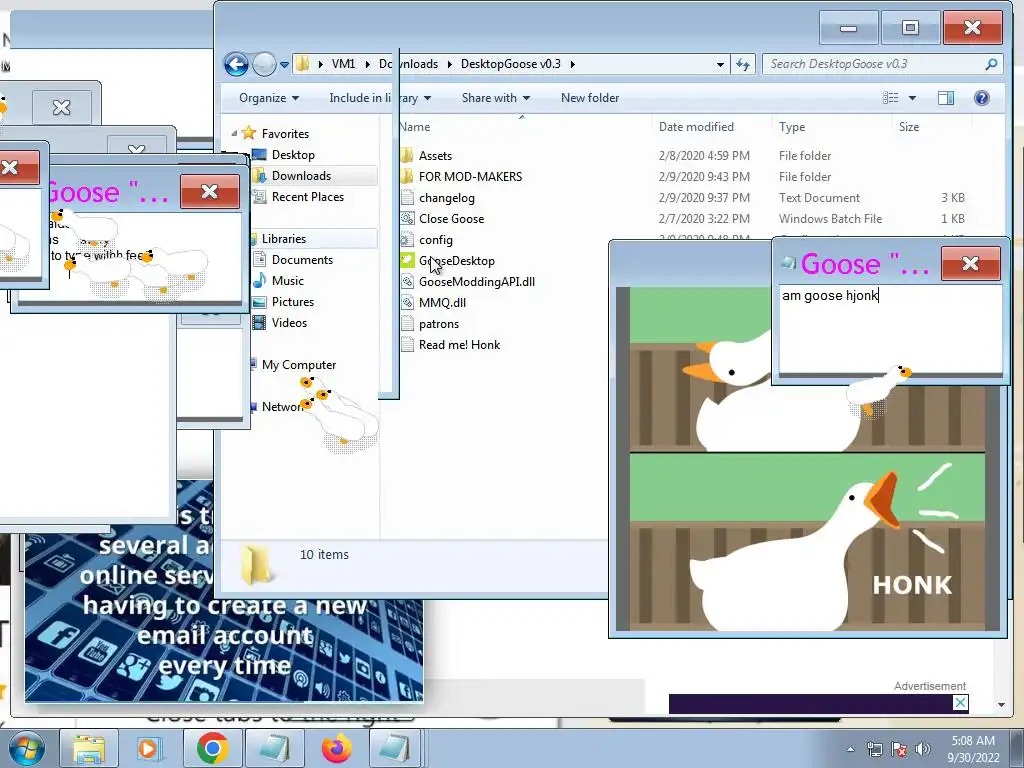Close the right-hand Goose note window
The height and width of the screenshot is (768, 1024).
[970, 263]
